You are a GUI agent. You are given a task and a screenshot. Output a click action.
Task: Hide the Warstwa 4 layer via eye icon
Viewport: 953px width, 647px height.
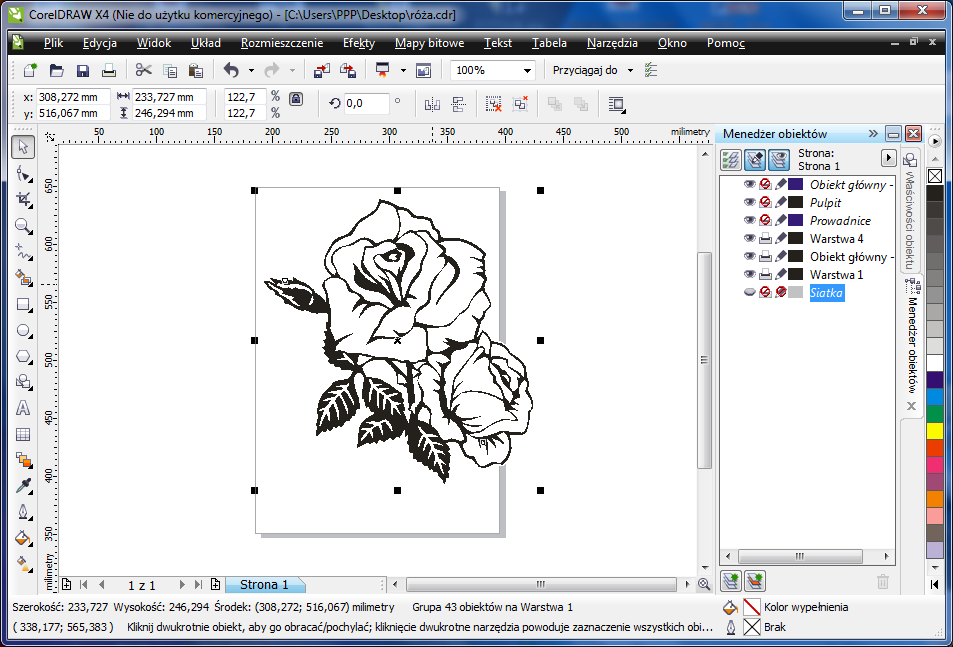click(749, 238)
